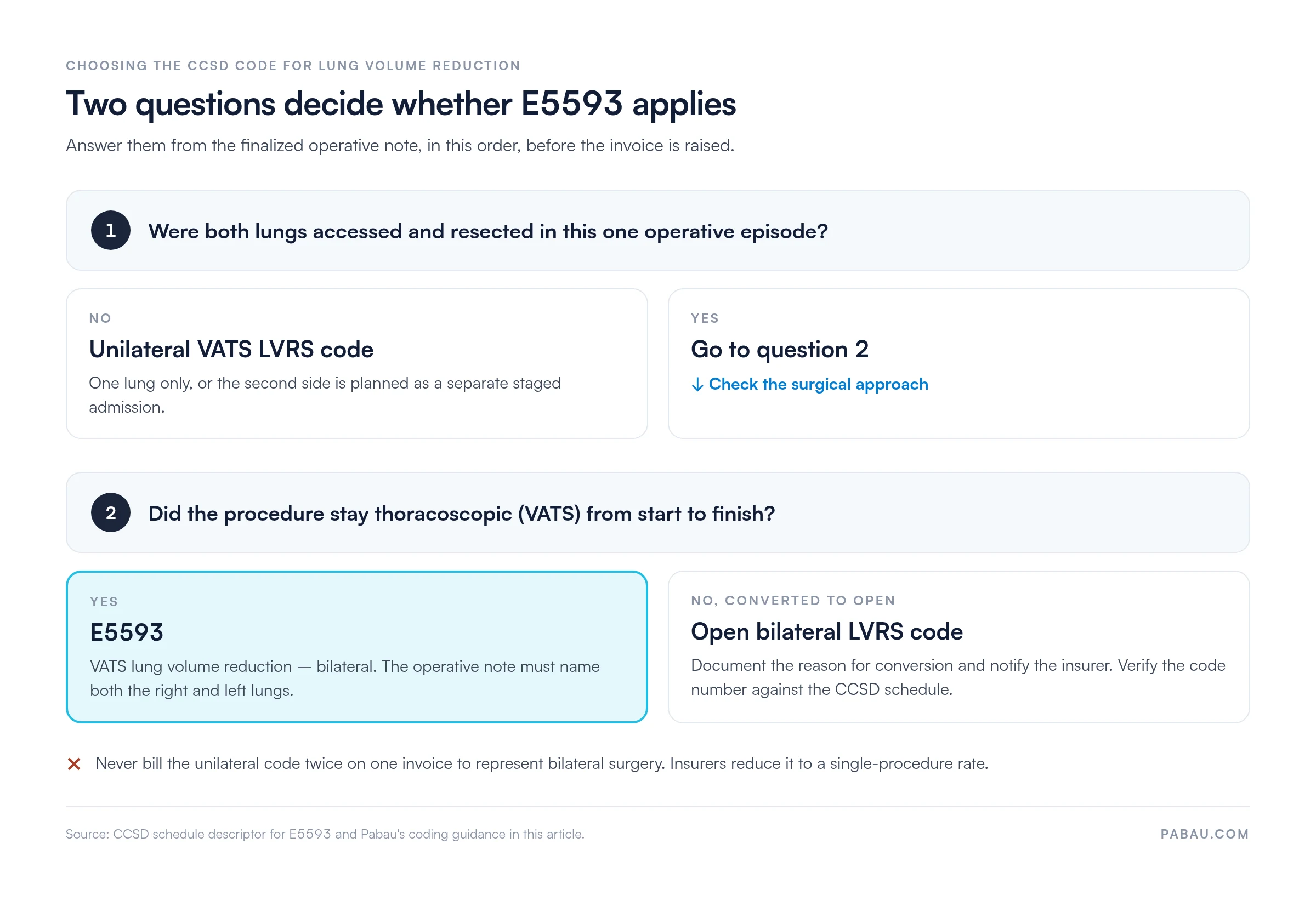Click the number 1 circle badge
This screenshot has width=1316, height=901.
tap(110, 230)
